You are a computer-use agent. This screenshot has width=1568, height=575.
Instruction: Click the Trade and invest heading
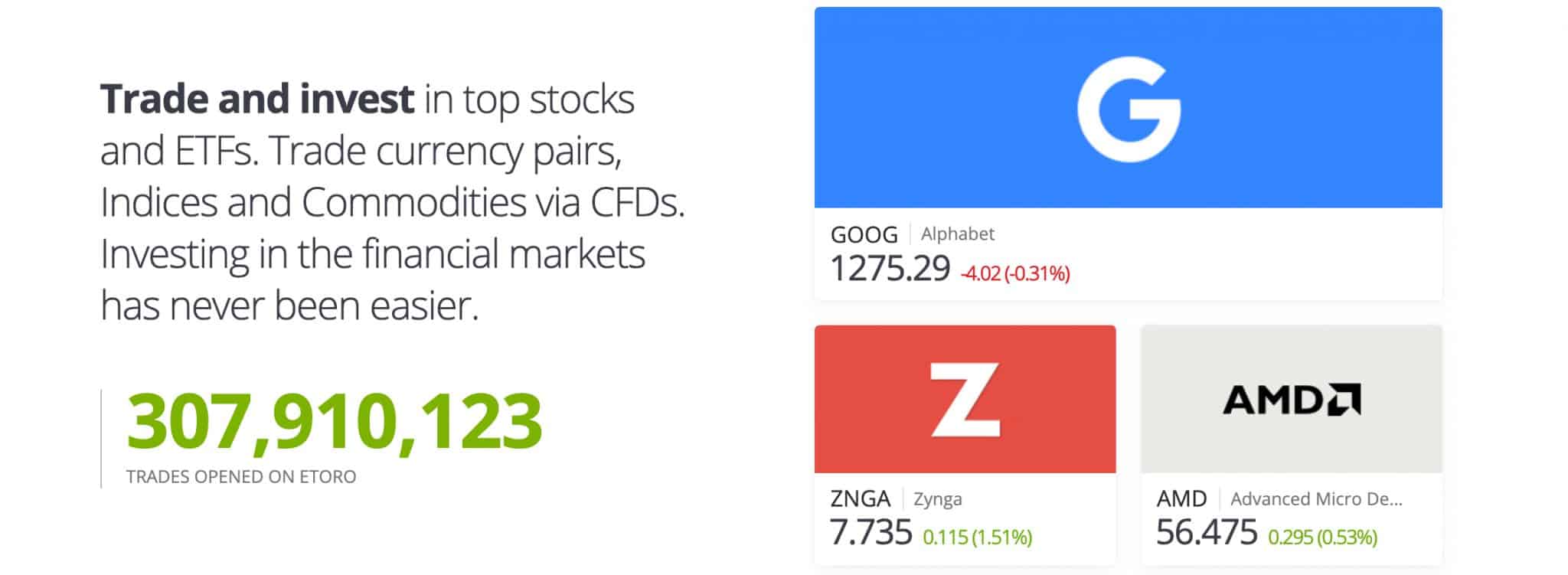tap(257, 100)
